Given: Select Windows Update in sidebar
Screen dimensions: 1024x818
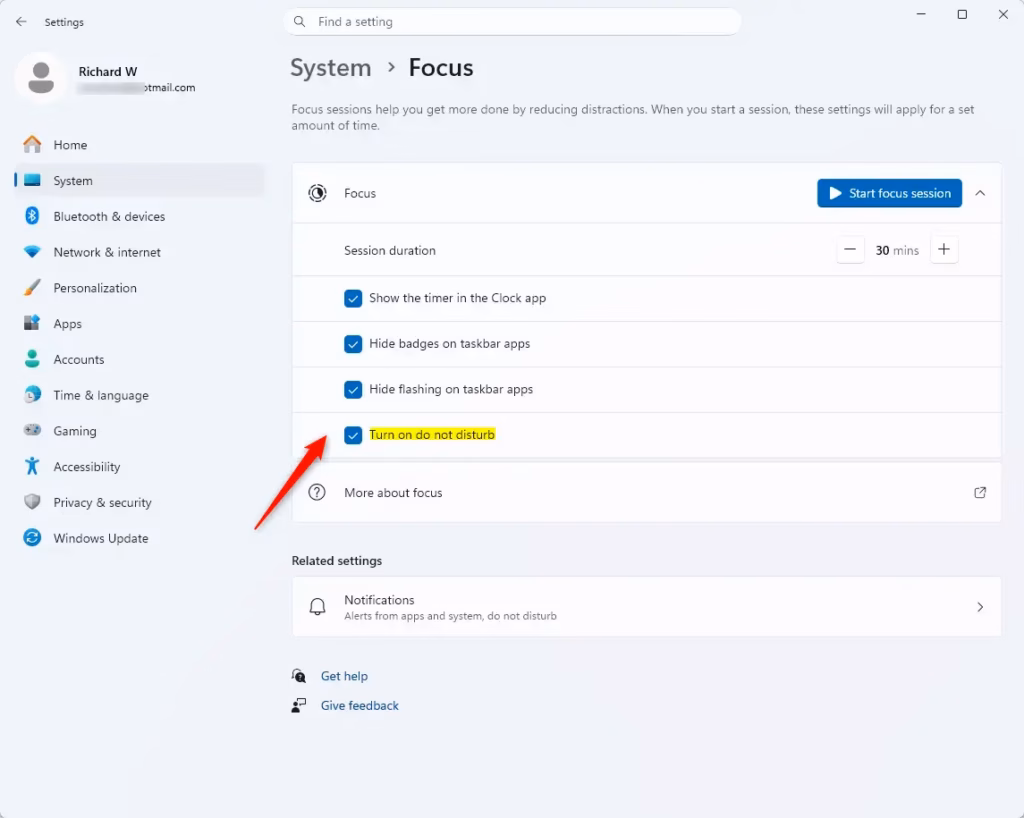Looking at the screenshot, I should click(139, 538).
